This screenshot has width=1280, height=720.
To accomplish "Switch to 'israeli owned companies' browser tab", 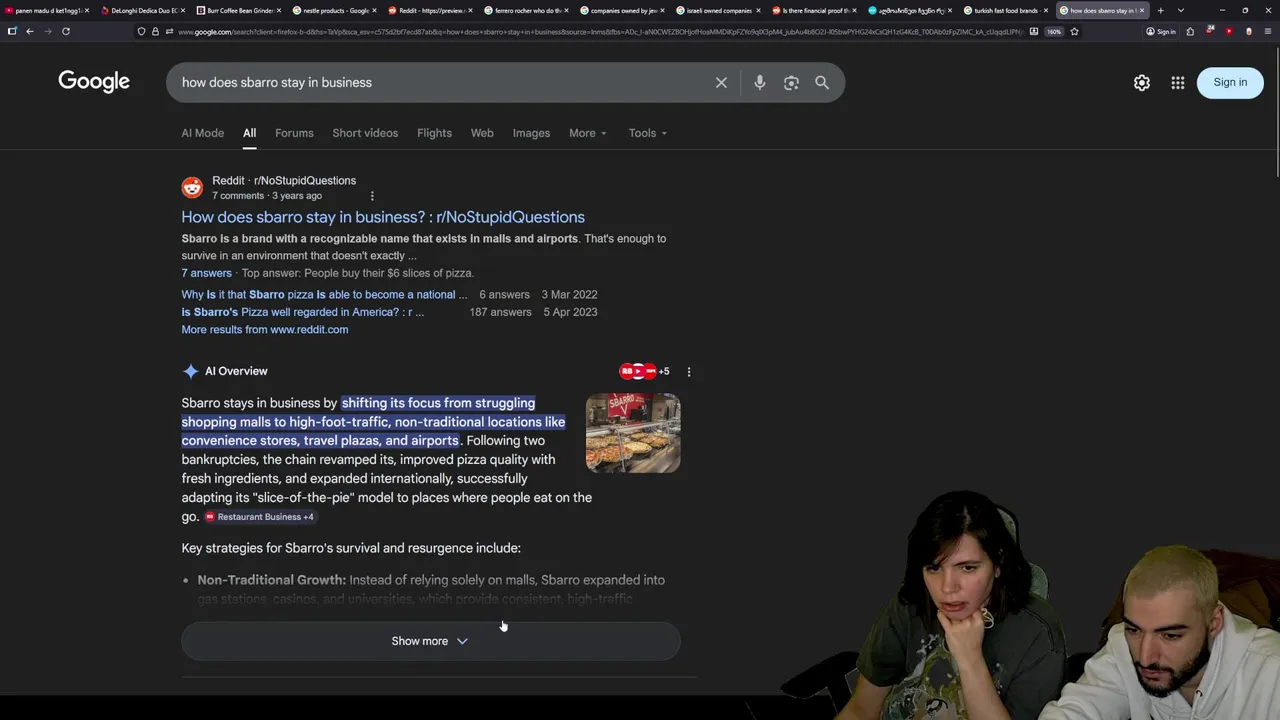I will (719, 10).
